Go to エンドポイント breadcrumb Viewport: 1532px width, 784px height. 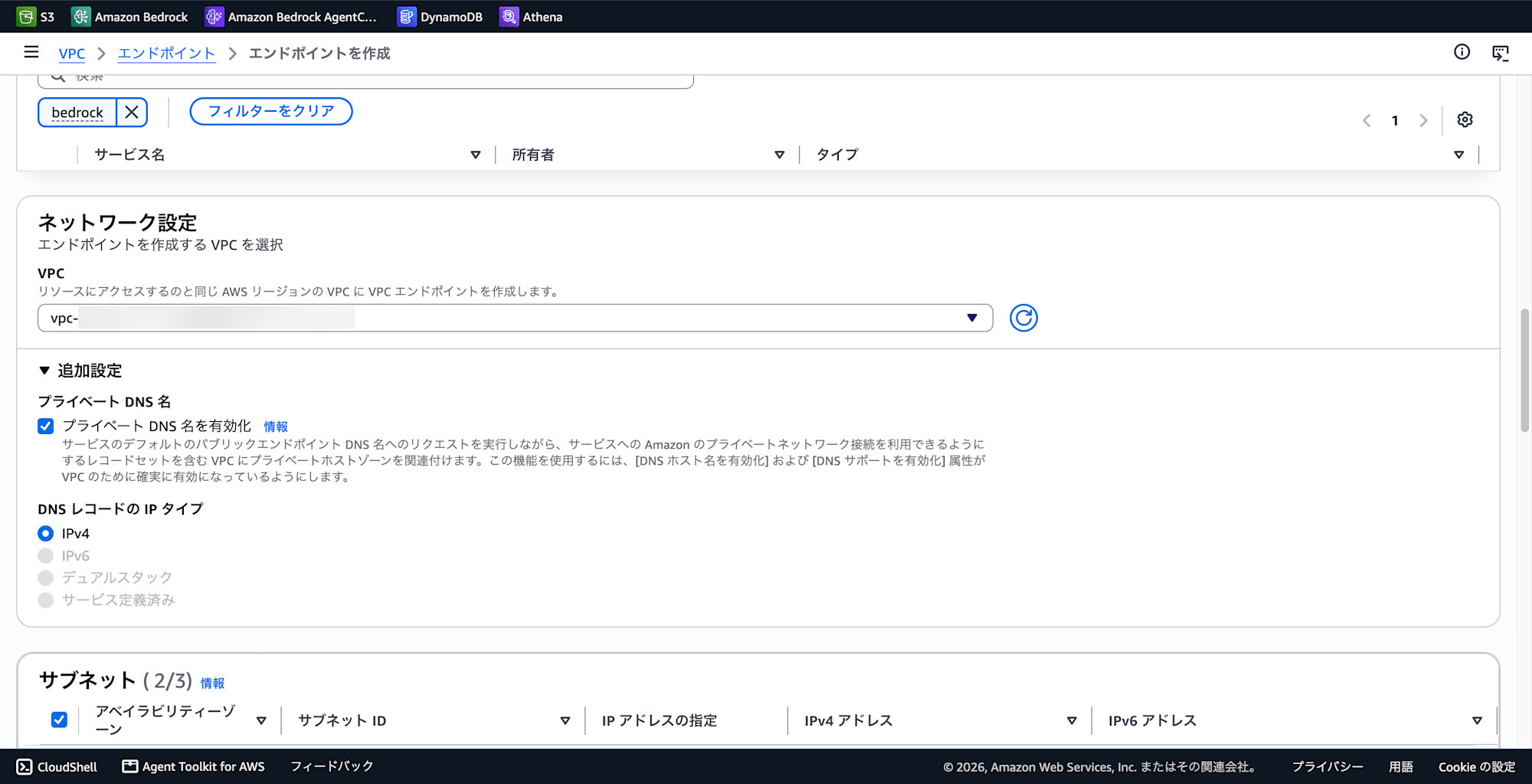[166, 53]
